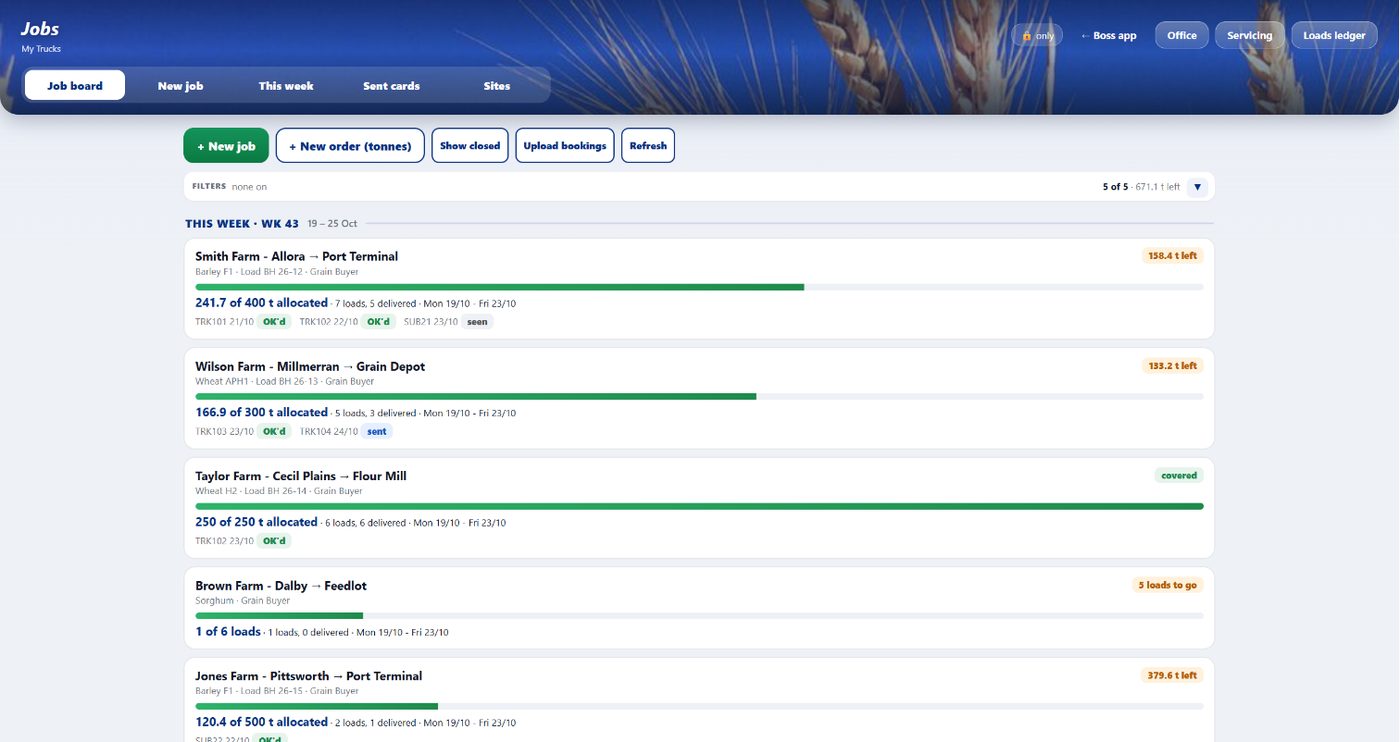Click OK'd badge next to TRK103
This screenshot has height=742, width=1400.
274,432
